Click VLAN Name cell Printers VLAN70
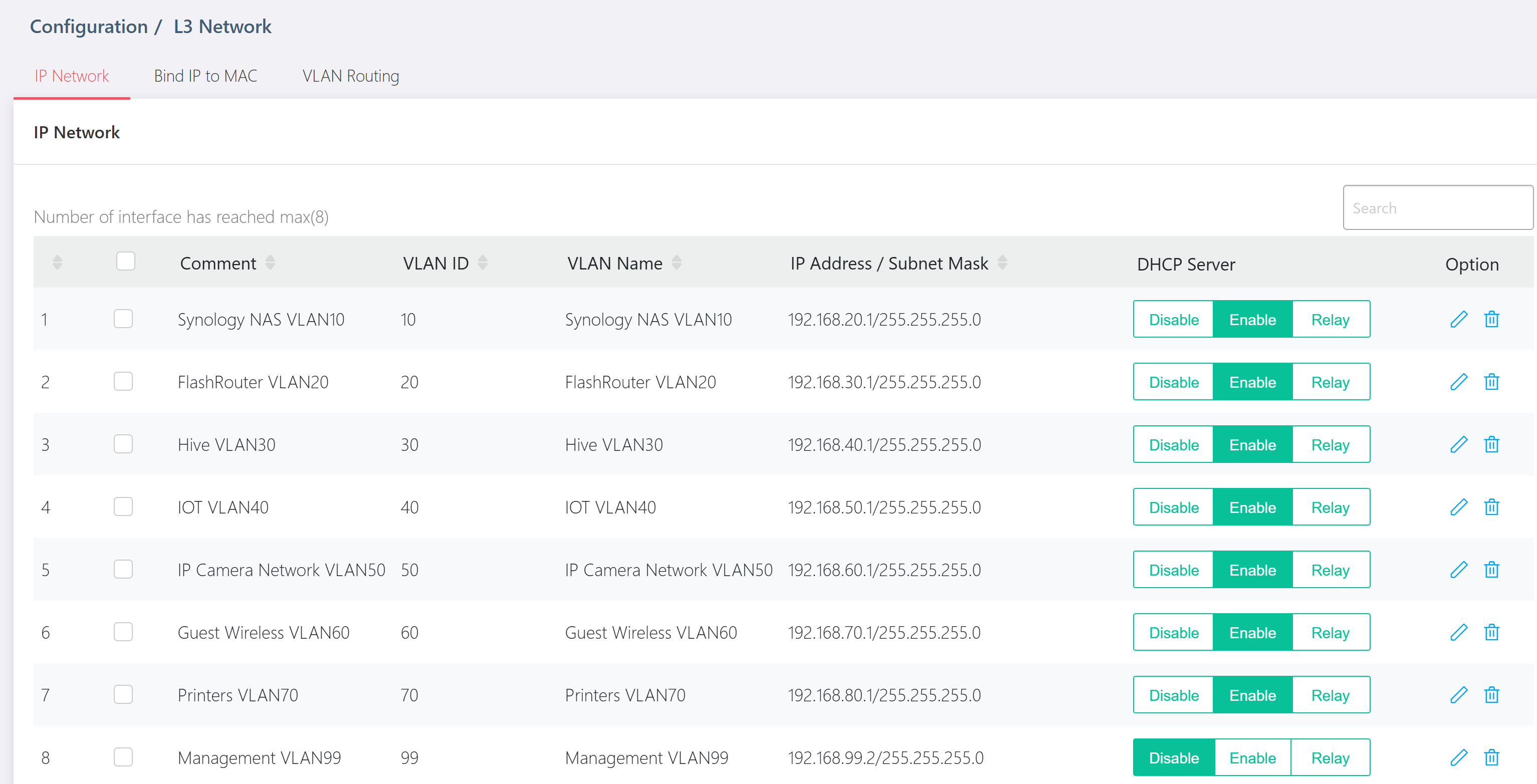This screenshot has width=1537, height=784. coord(625,695)
